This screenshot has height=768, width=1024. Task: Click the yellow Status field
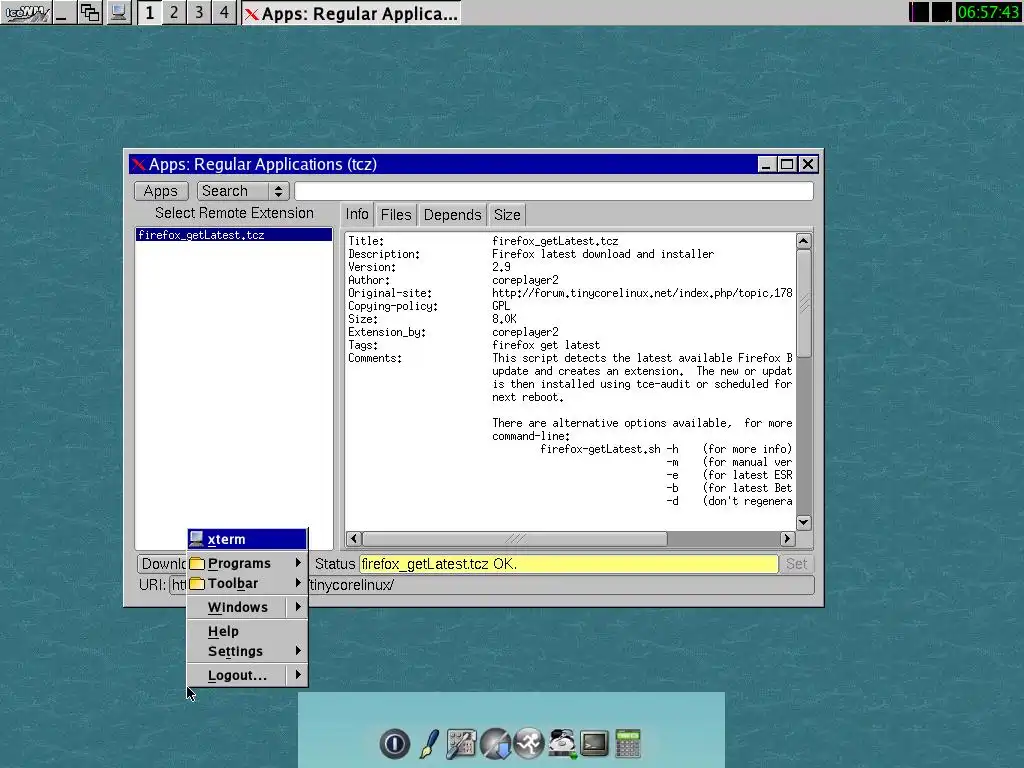(569, 564)
